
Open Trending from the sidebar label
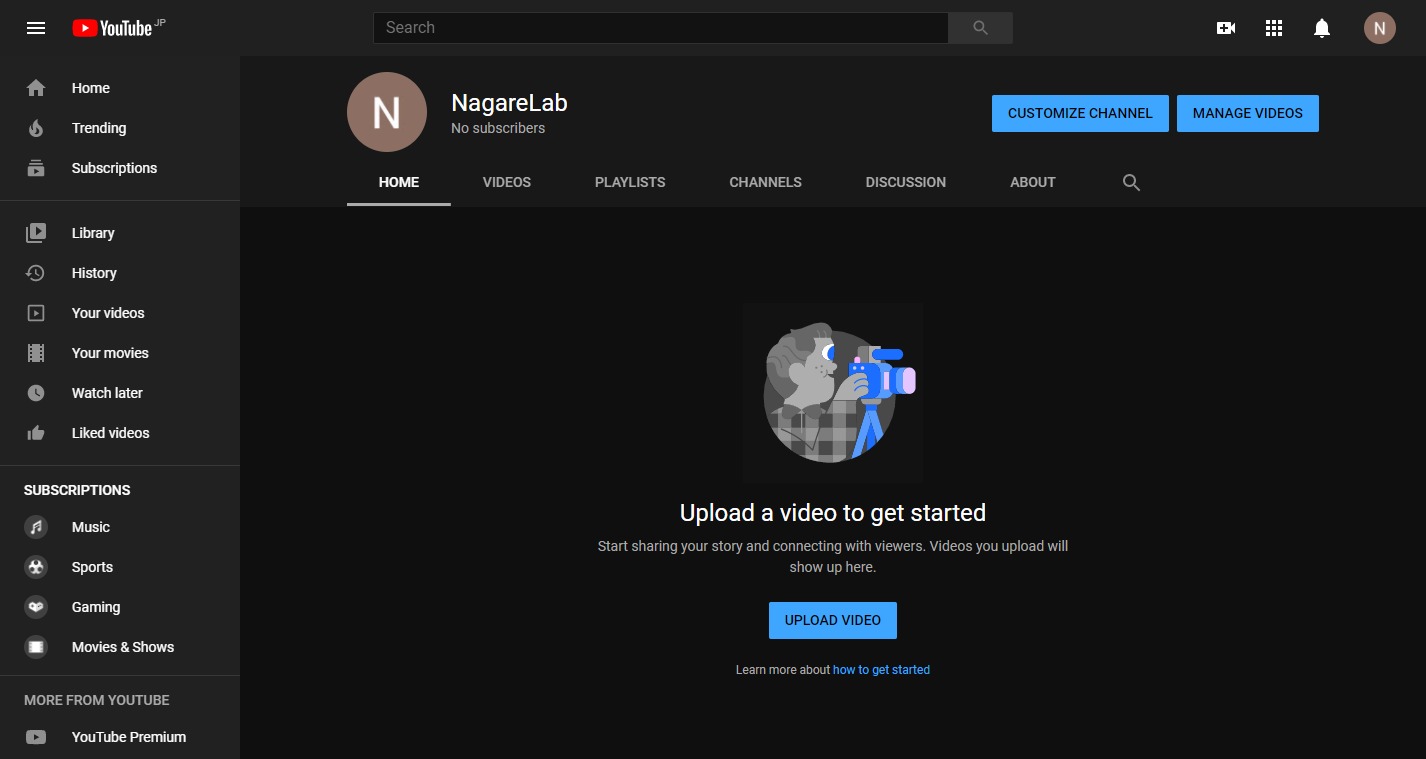coord(99,128)
